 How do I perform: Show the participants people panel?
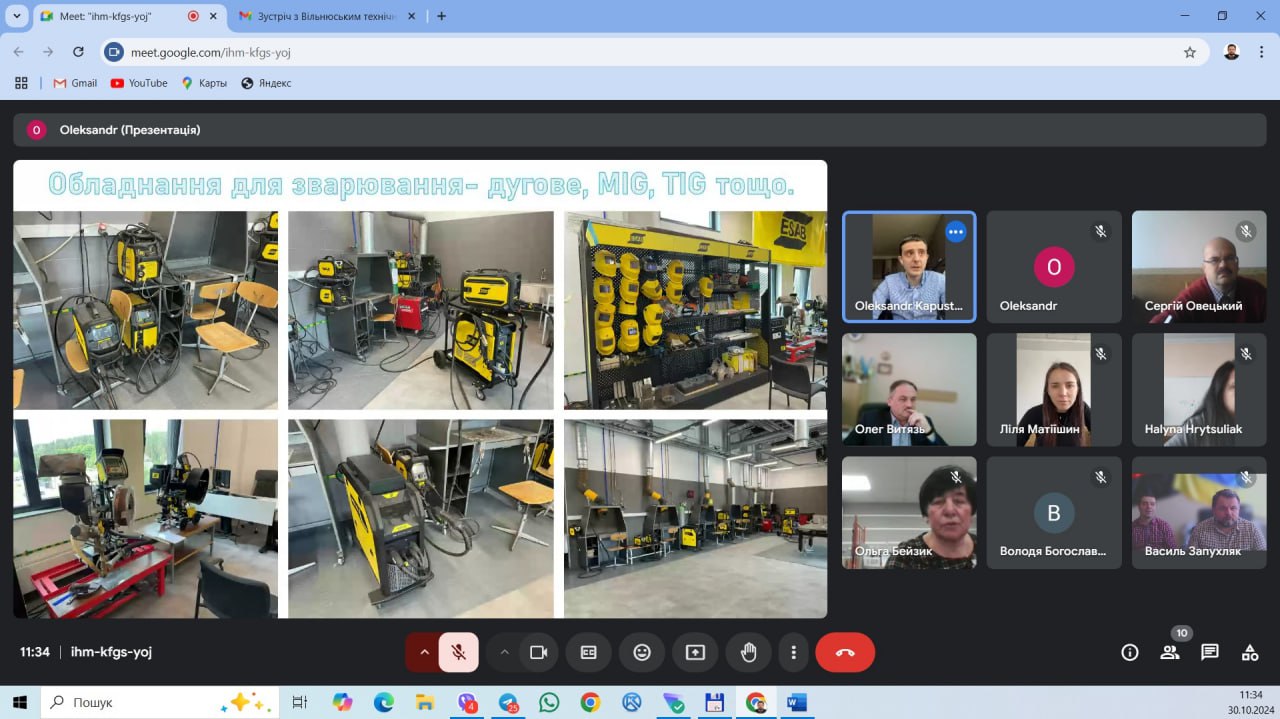(1169, 652)
